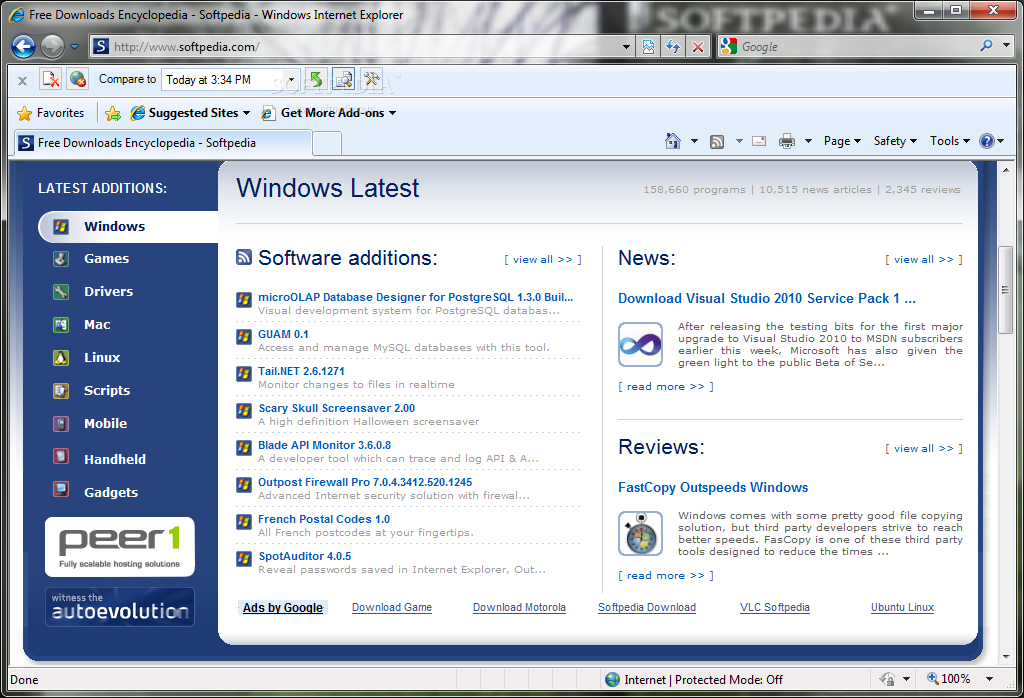Open compatibility view icon in address bar
1024x698 pixels.
point(648,46)
